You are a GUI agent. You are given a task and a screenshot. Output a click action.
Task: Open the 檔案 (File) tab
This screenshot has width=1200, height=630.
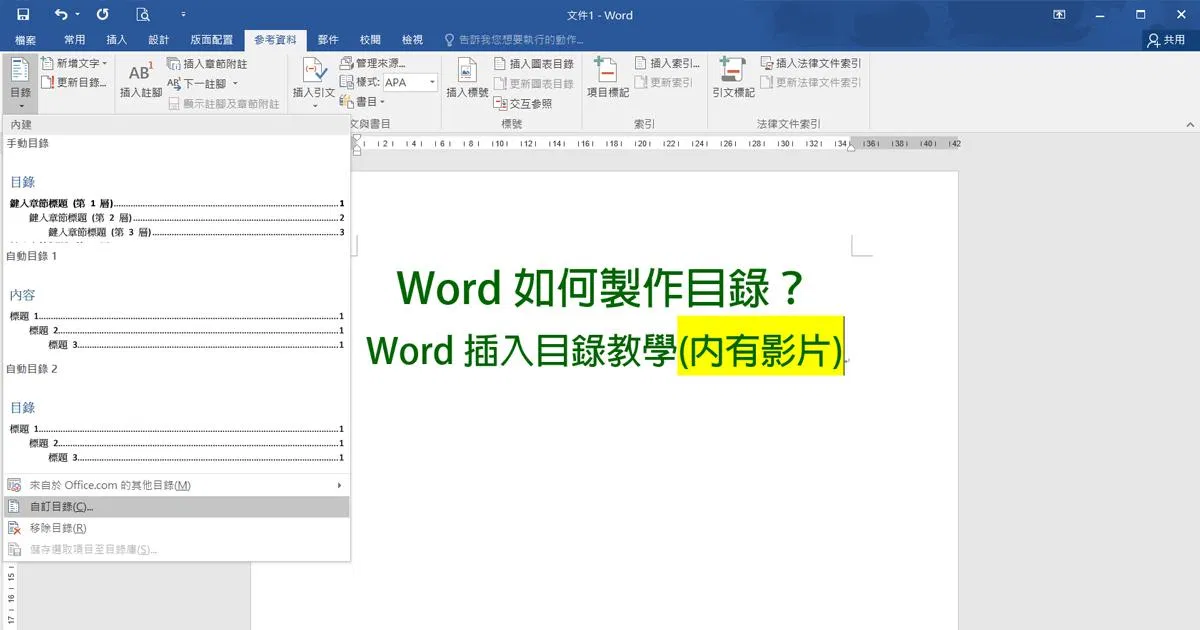[x=26, y=40]
